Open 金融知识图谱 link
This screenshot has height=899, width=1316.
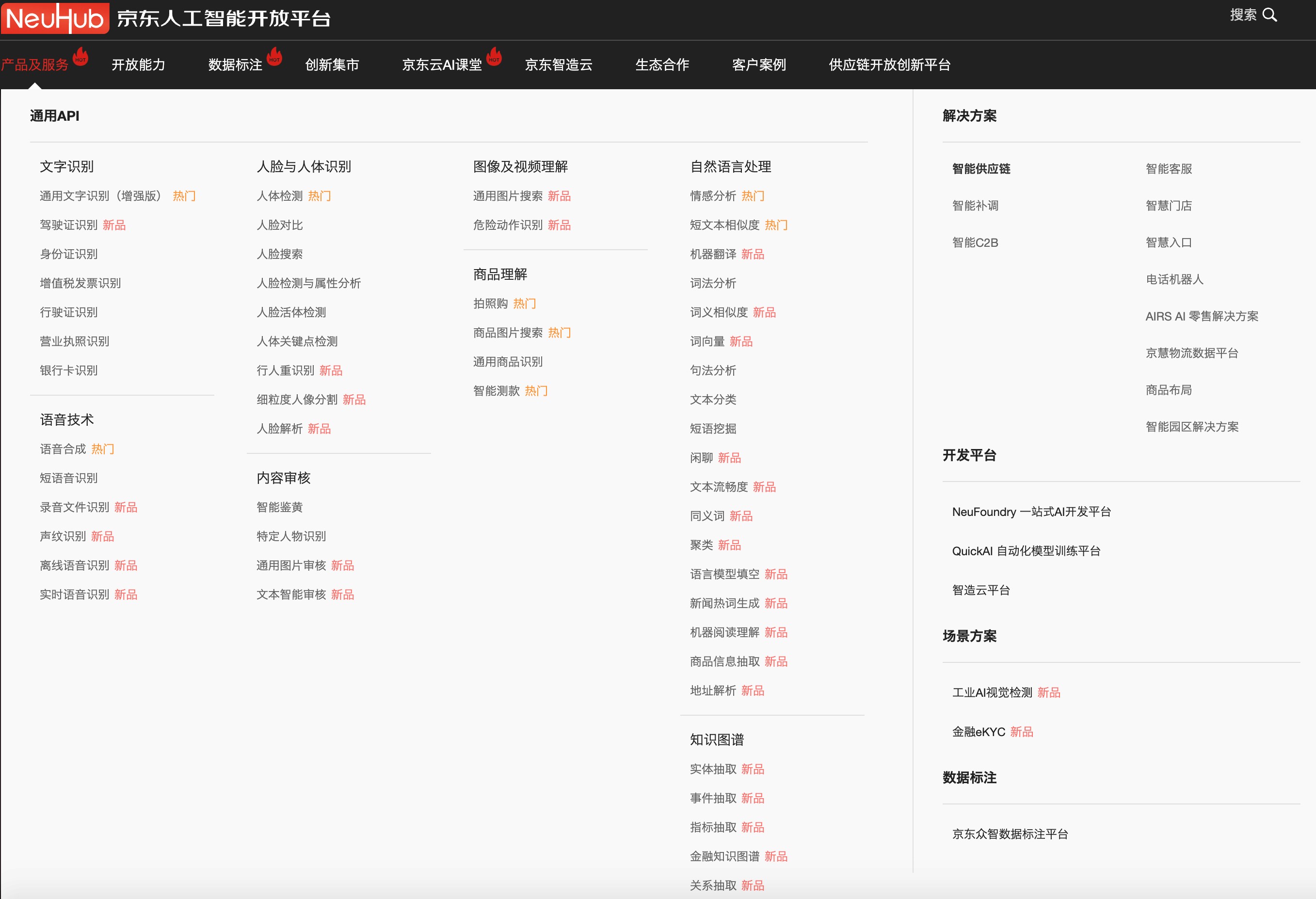[x=725, y=856]
